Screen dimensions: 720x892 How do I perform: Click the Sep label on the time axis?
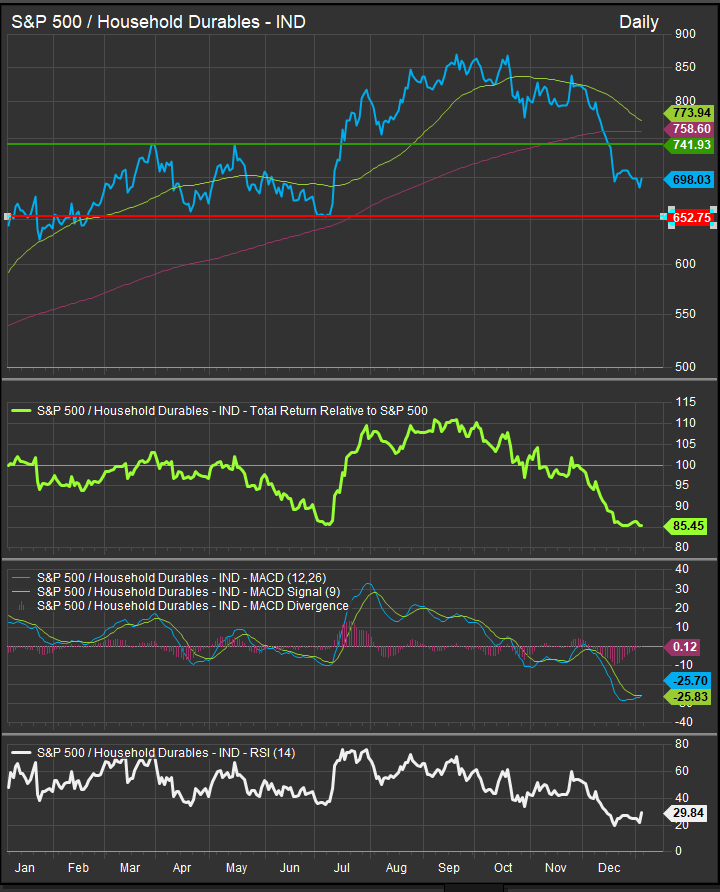coord(448,868)
